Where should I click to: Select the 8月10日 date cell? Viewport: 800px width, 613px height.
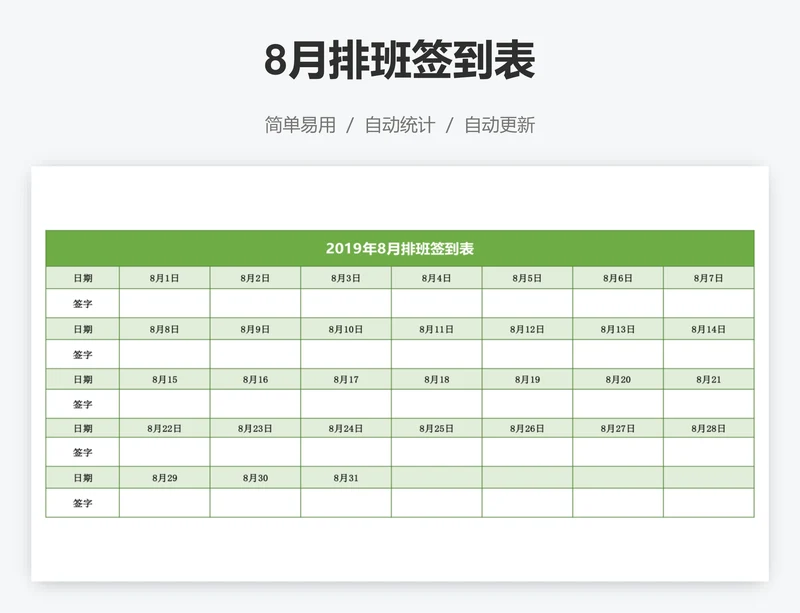346,329
